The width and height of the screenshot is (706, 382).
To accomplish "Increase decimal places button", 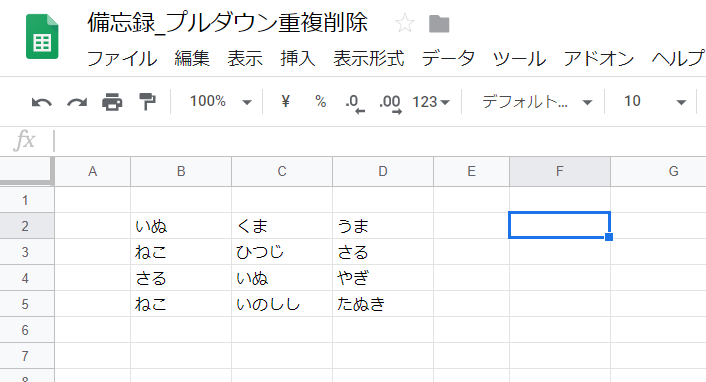I will pyautogui.click(x=390, y=104).
